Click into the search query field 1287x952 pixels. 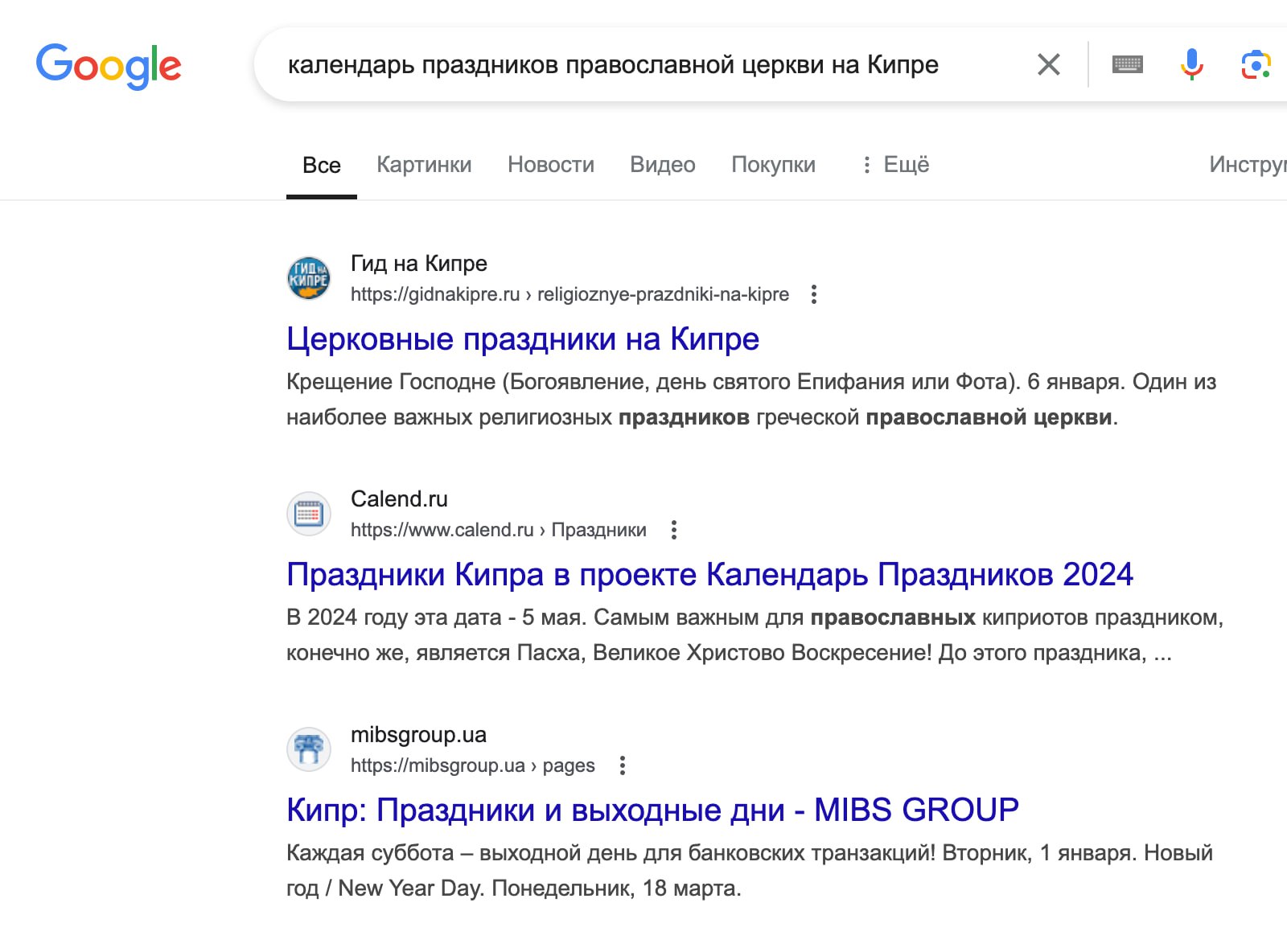tap(611, 64)
